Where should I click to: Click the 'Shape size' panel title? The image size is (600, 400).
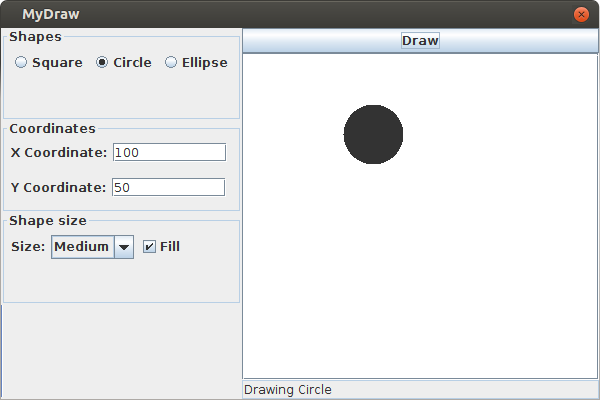click(48, 220)
